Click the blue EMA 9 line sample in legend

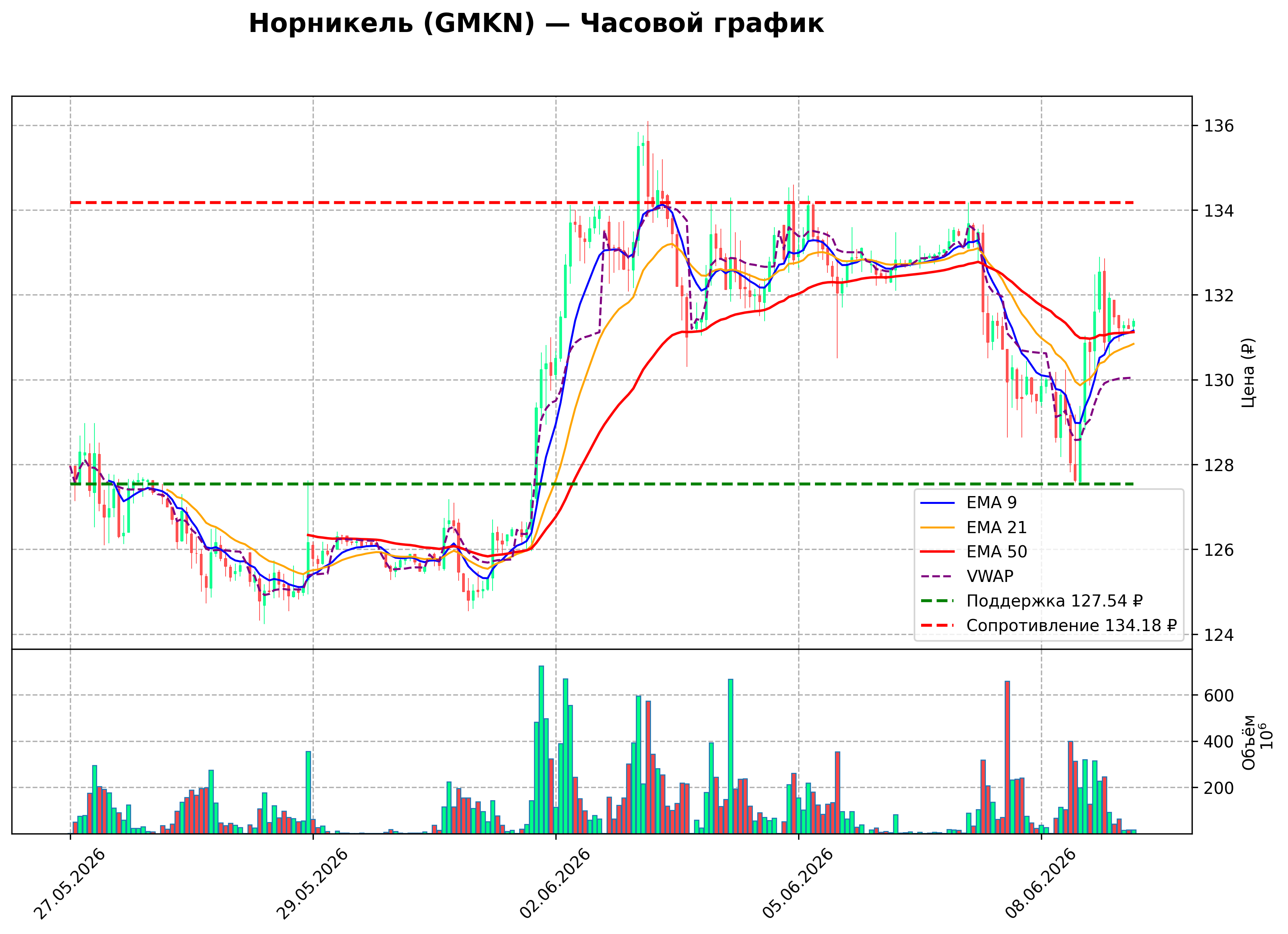click(937, 502)
